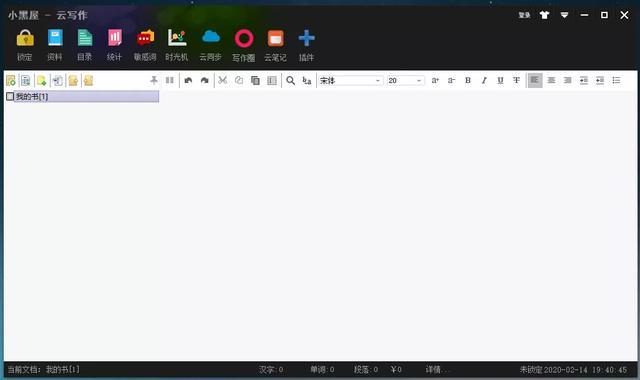Open 云笔记 cloud notes
Viewport: 640px width, 380px height.
[x=276, y=39]
